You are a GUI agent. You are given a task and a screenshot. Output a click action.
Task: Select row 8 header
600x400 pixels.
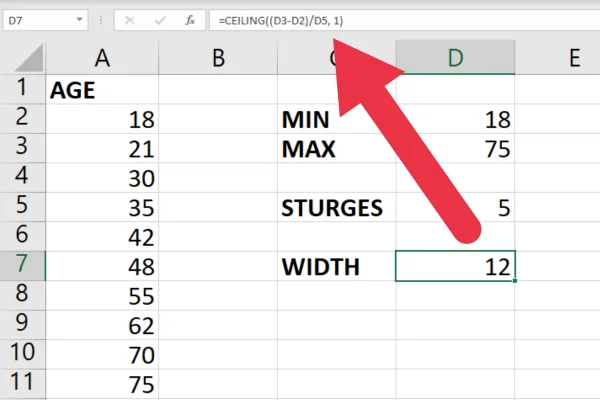(22, 295)
